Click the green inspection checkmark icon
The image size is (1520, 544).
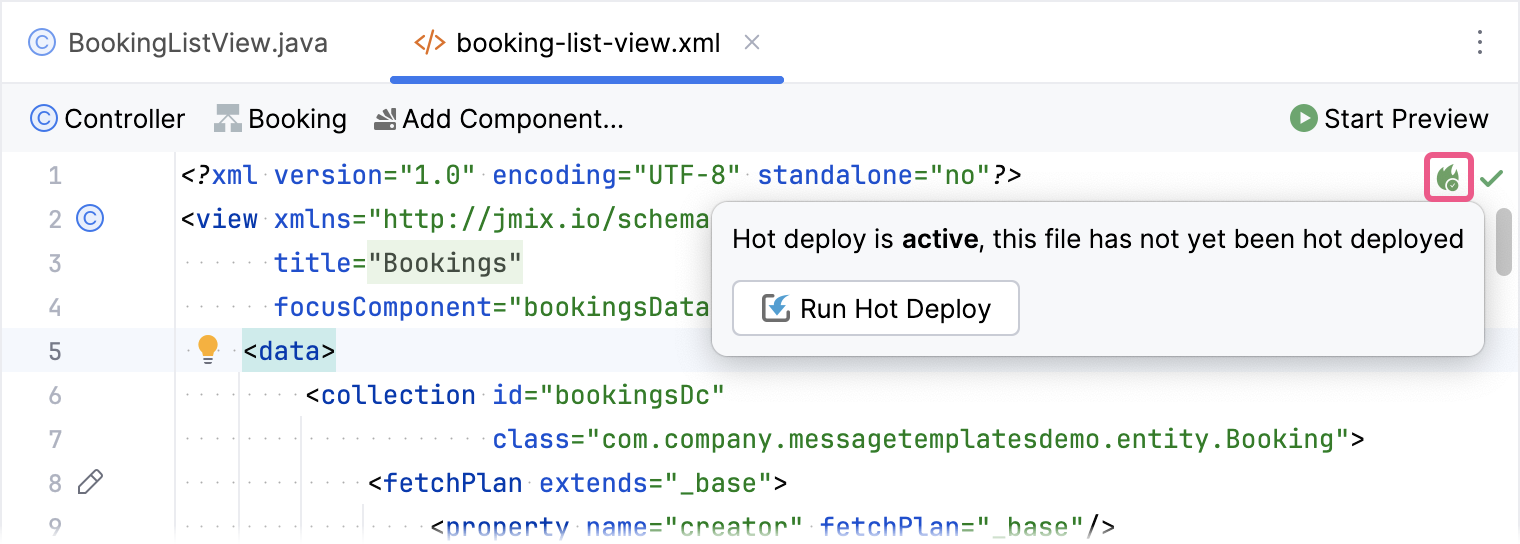pyautogui.click(x=1491, y=178)
